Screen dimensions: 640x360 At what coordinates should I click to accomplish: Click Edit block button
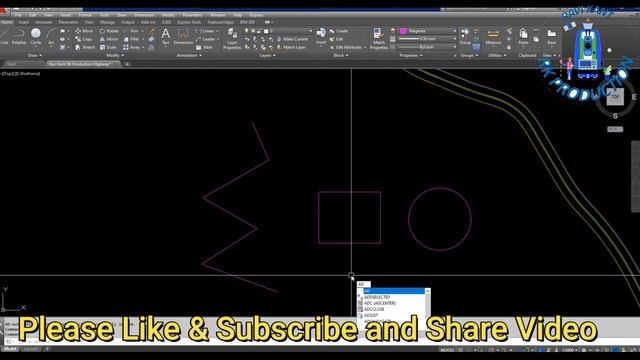pos(336,39)
